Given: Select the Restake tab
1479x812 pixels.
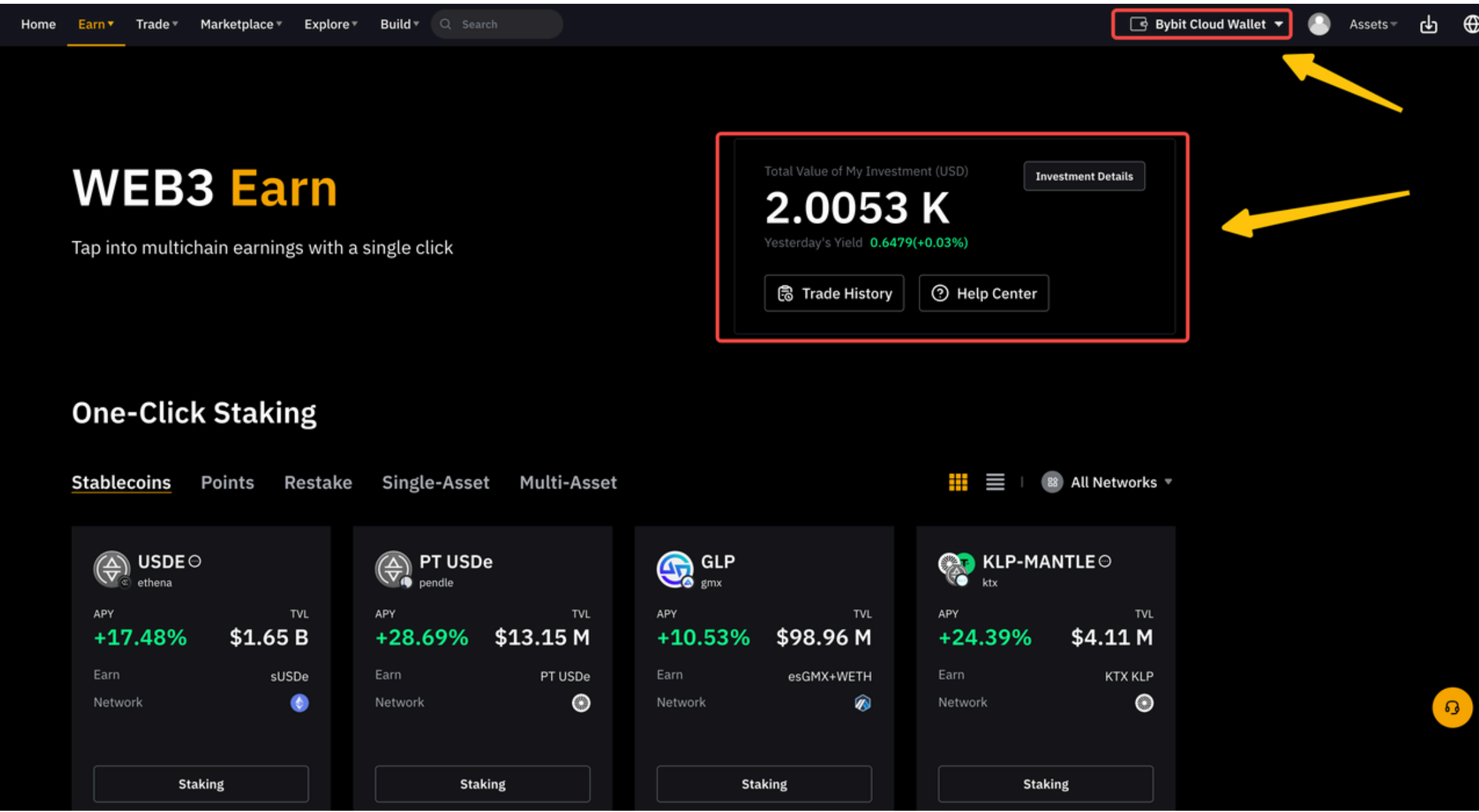Looking at the screenshot, I should coord(318,482).
